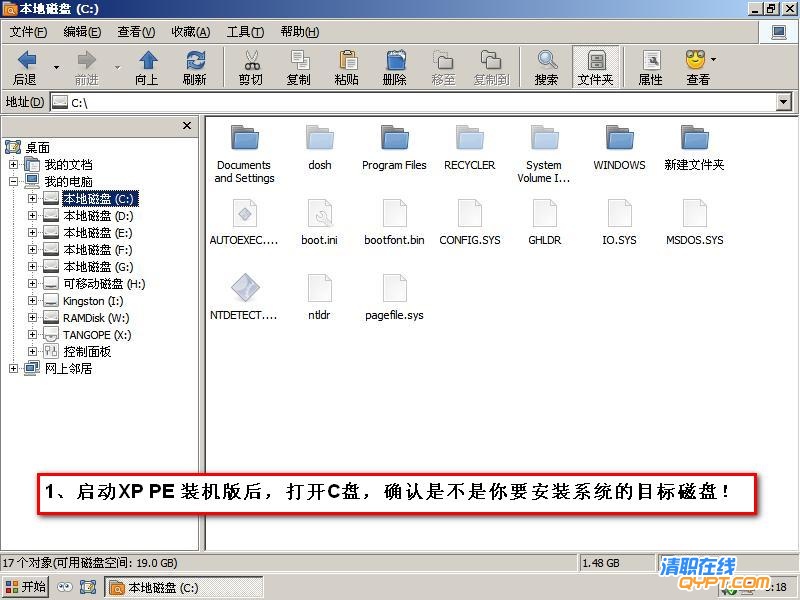
Task: Open Search (搜索) from the toolbar
Action: [546, 68]
